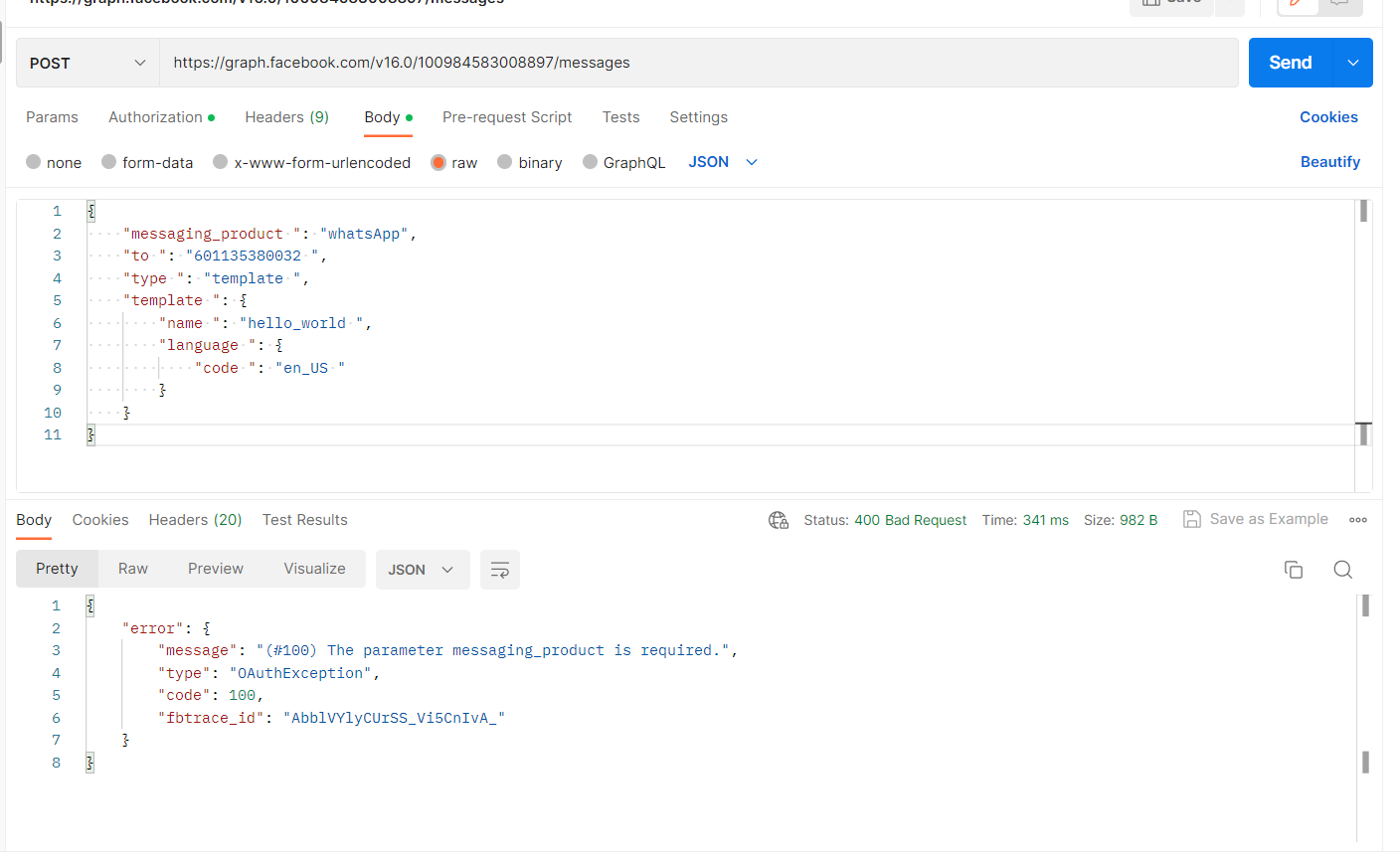Expand the Send button arrow options
The image size is (1400, 858).
[1353, 63]
